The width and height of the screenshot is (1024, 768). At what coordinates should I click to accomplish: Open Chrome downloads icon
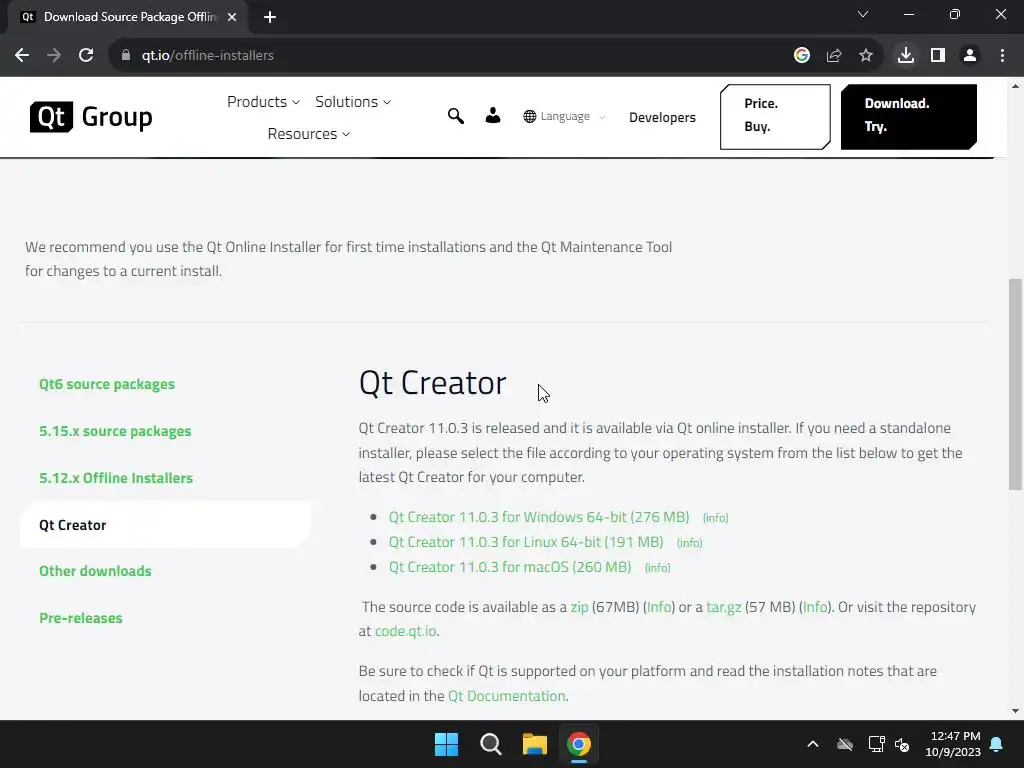click(x=906, y=56)
